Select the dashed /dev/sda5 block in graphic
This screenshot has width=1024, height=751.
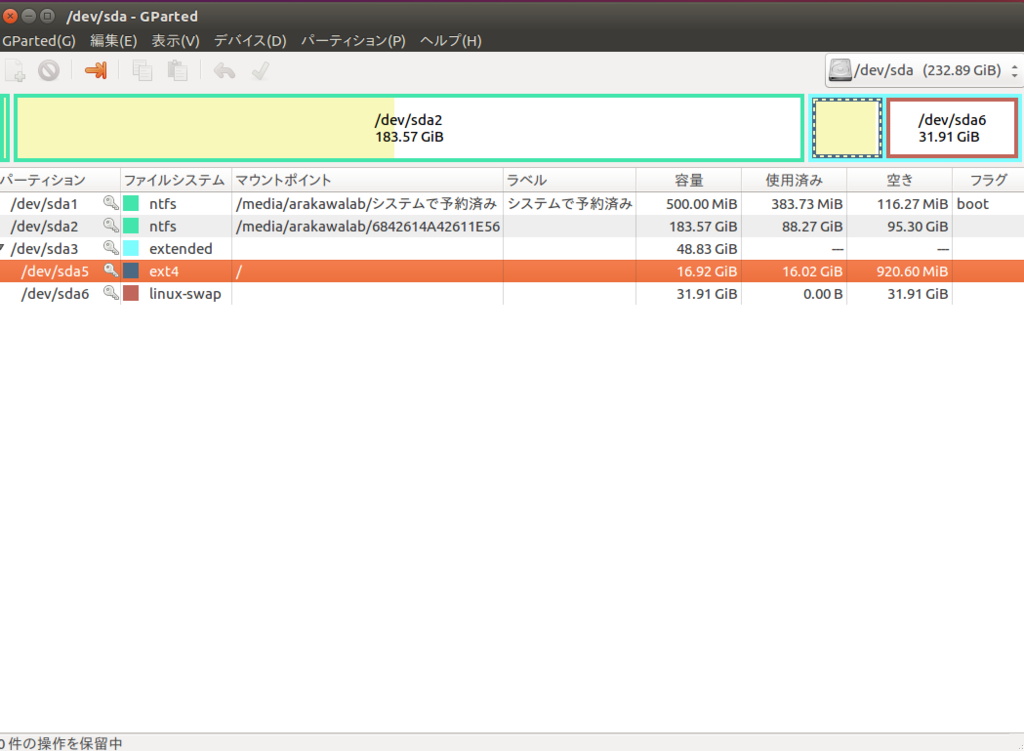pos(847,128)
